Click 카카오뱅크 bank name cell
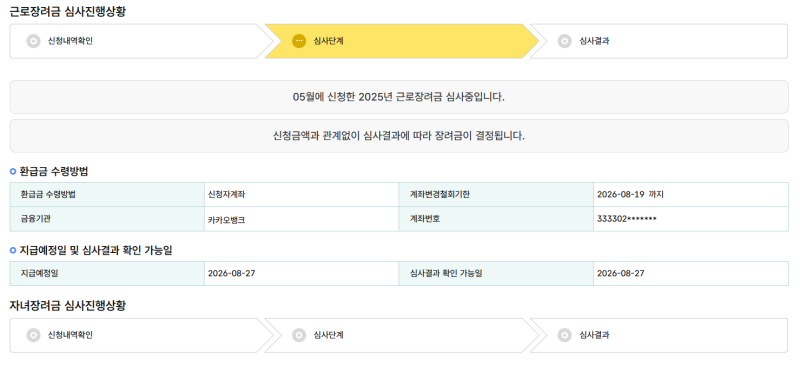The width and height of the screenshot is (800, 366). point(302,219)
